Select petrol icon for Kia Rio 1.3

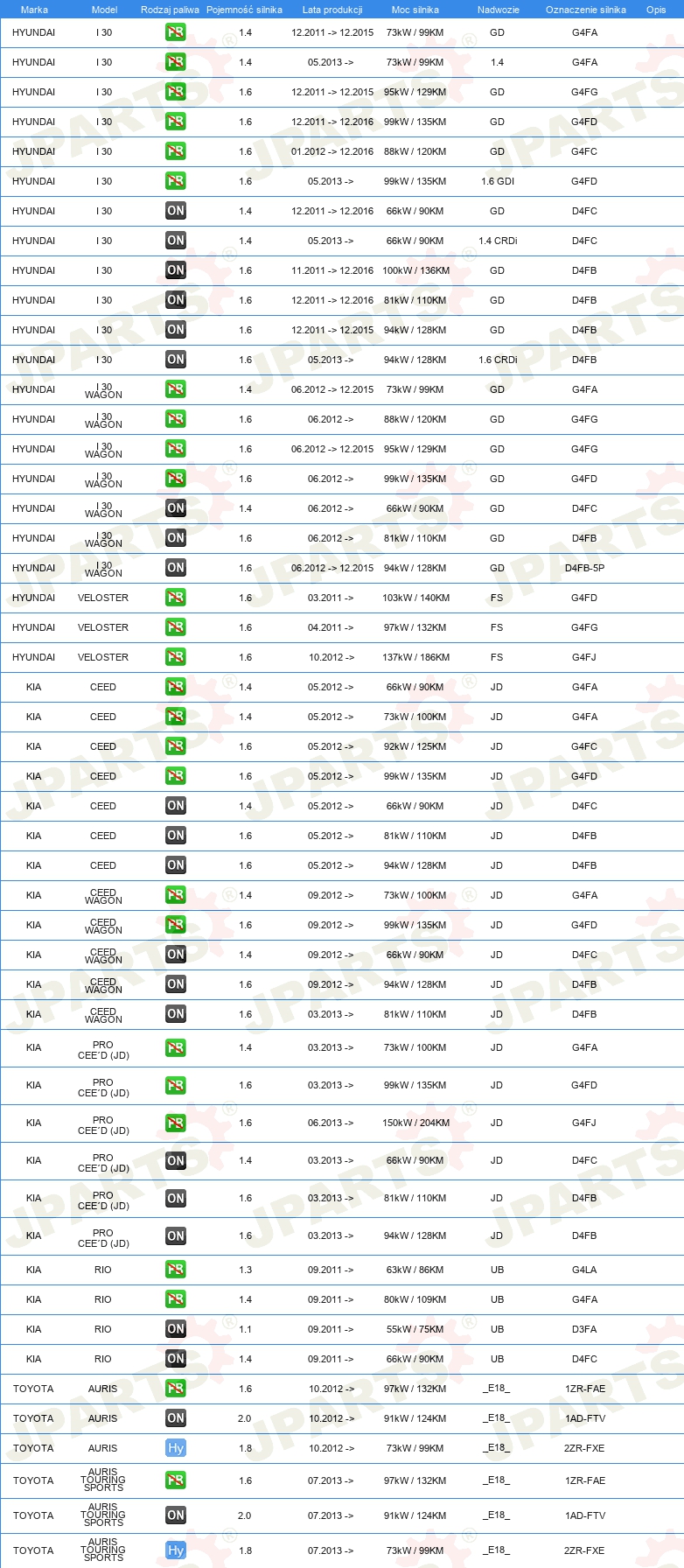tap(176, 1270)
